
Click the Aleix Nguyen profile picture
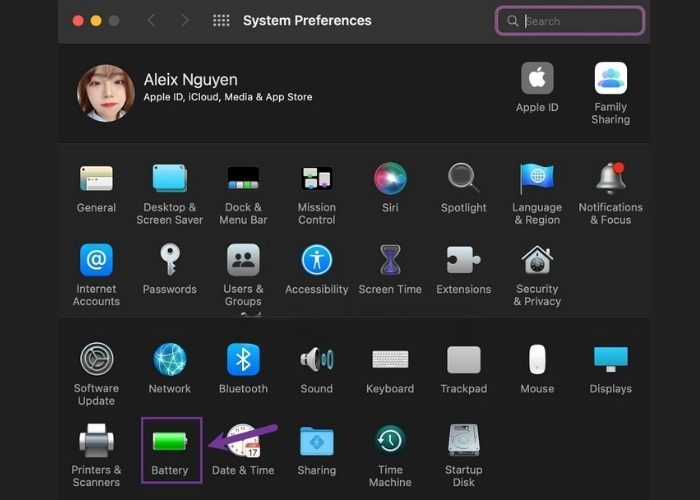click(106, 93)
